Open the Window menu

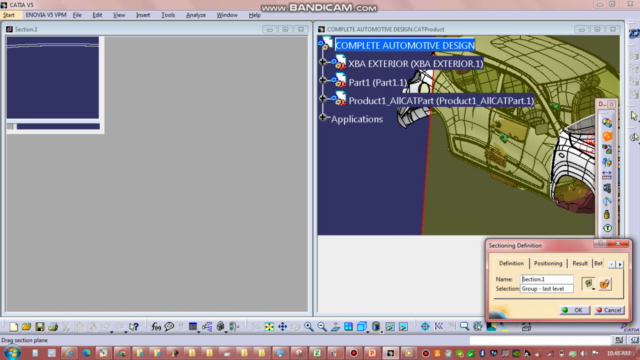coord(227,15)
